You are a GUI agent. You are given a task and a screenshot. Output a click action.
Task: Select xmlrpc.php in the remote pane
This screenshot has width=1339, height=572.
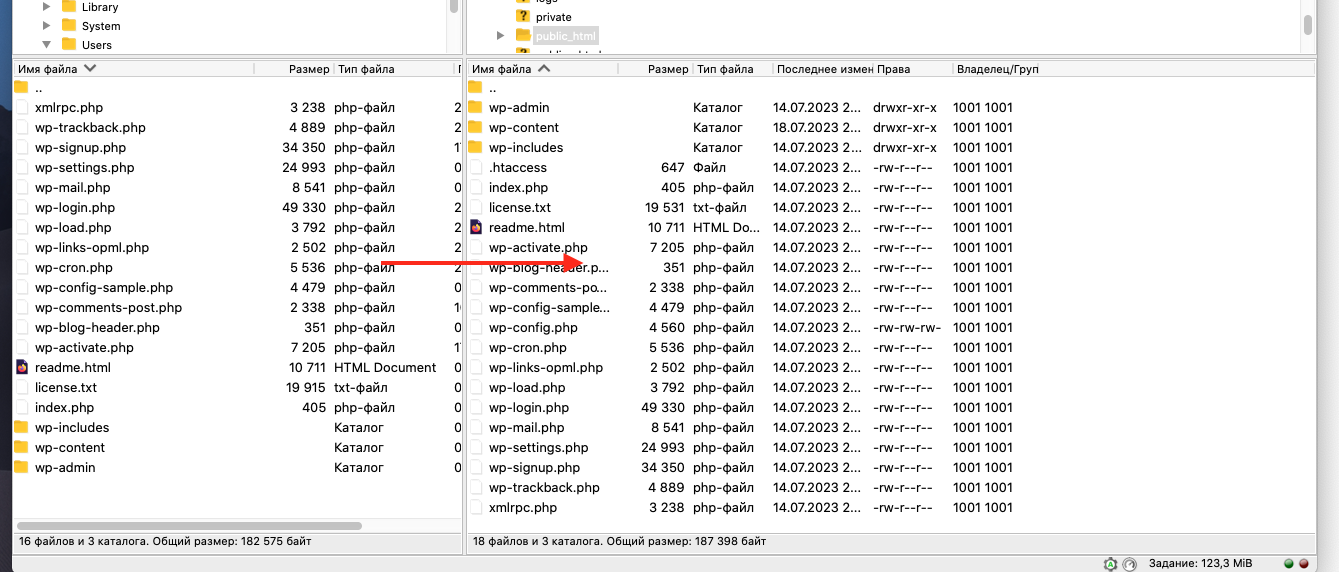pyautogui.click(x=523, y=507)
